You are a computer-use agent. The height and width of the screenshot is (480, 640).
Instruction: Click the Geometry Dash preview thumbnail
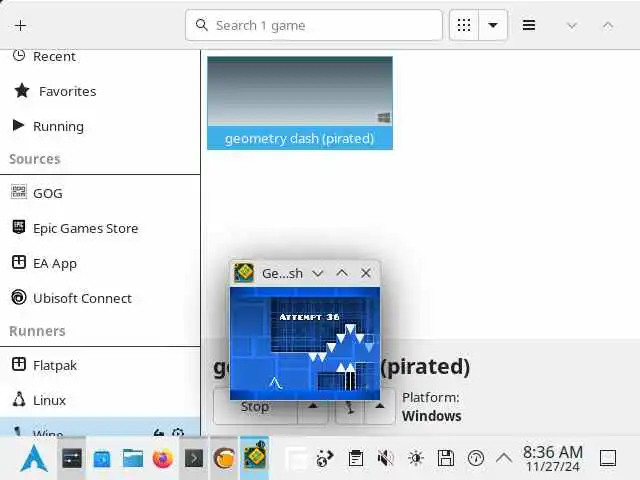305,343
